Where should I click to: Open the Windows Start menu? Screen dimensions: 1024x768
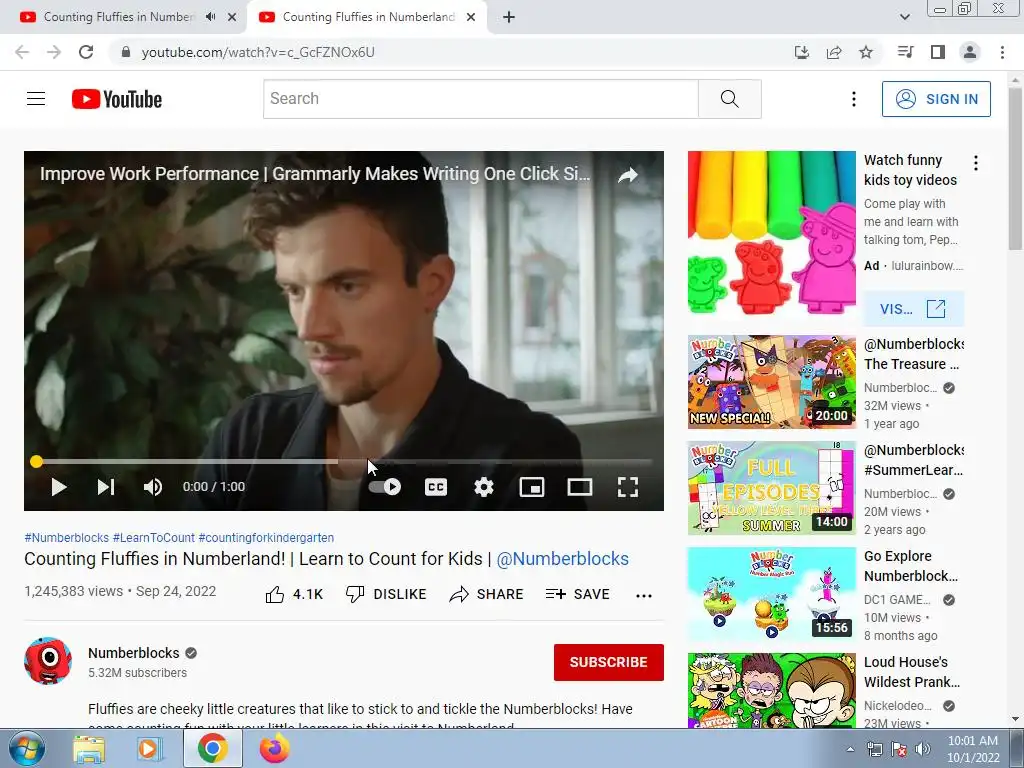coord(26,748)
